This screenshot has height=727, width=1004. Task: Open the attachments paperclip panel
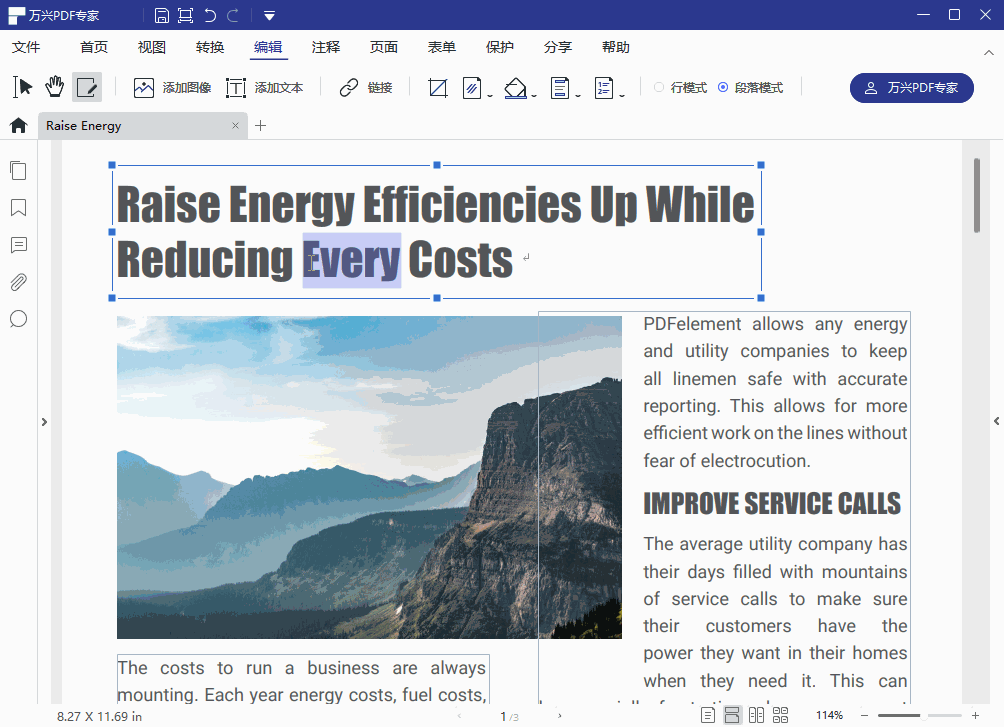(18, 282)
